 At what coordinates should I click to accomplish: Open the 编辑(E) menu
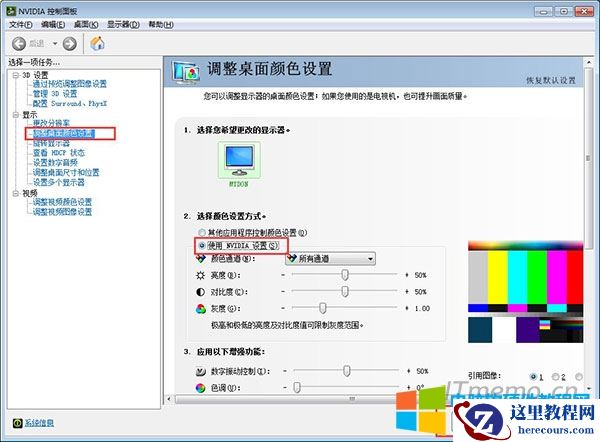tap(53, 25)
